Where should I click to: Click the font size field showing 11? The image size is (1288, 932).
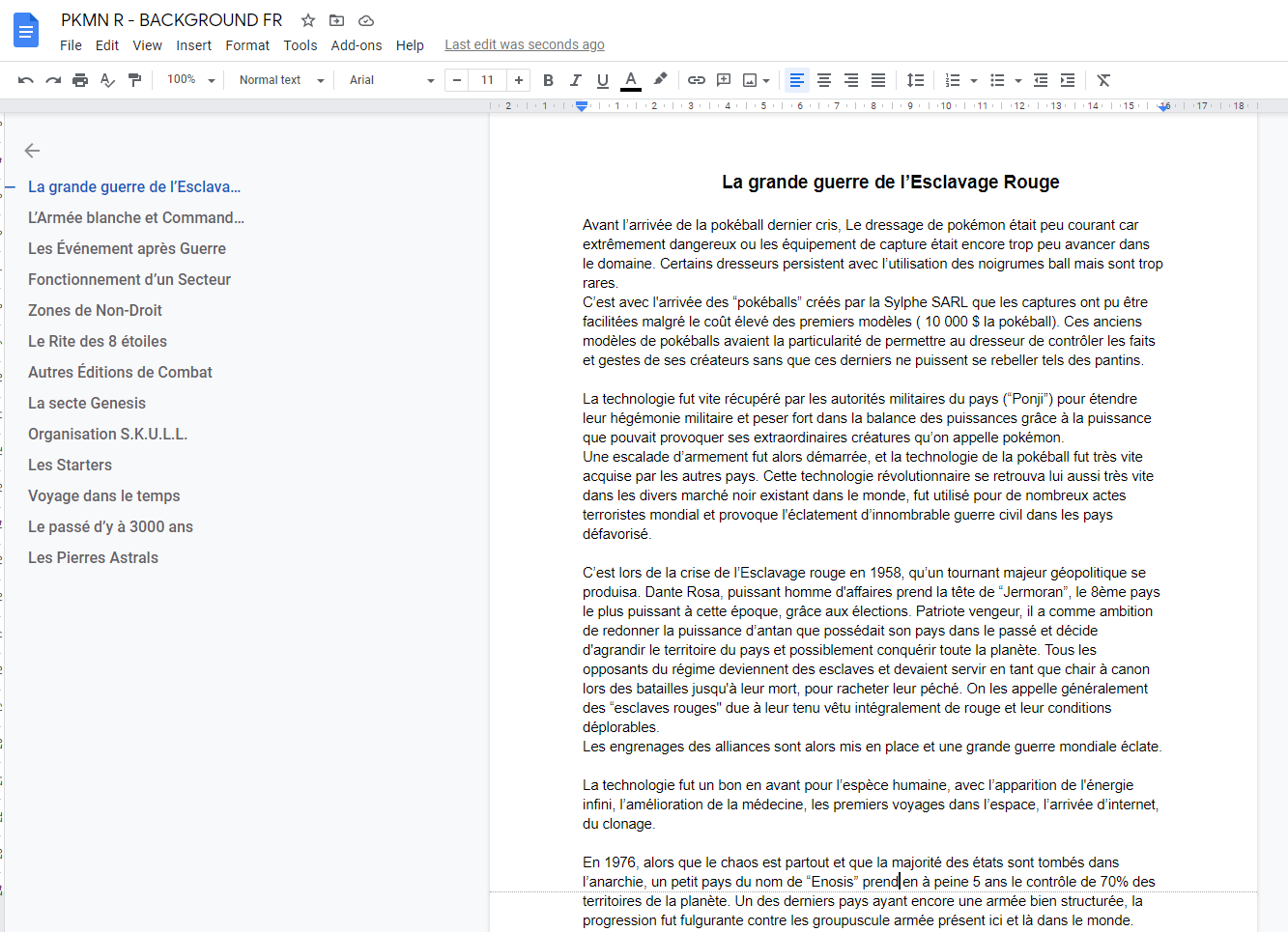(488, 80)
